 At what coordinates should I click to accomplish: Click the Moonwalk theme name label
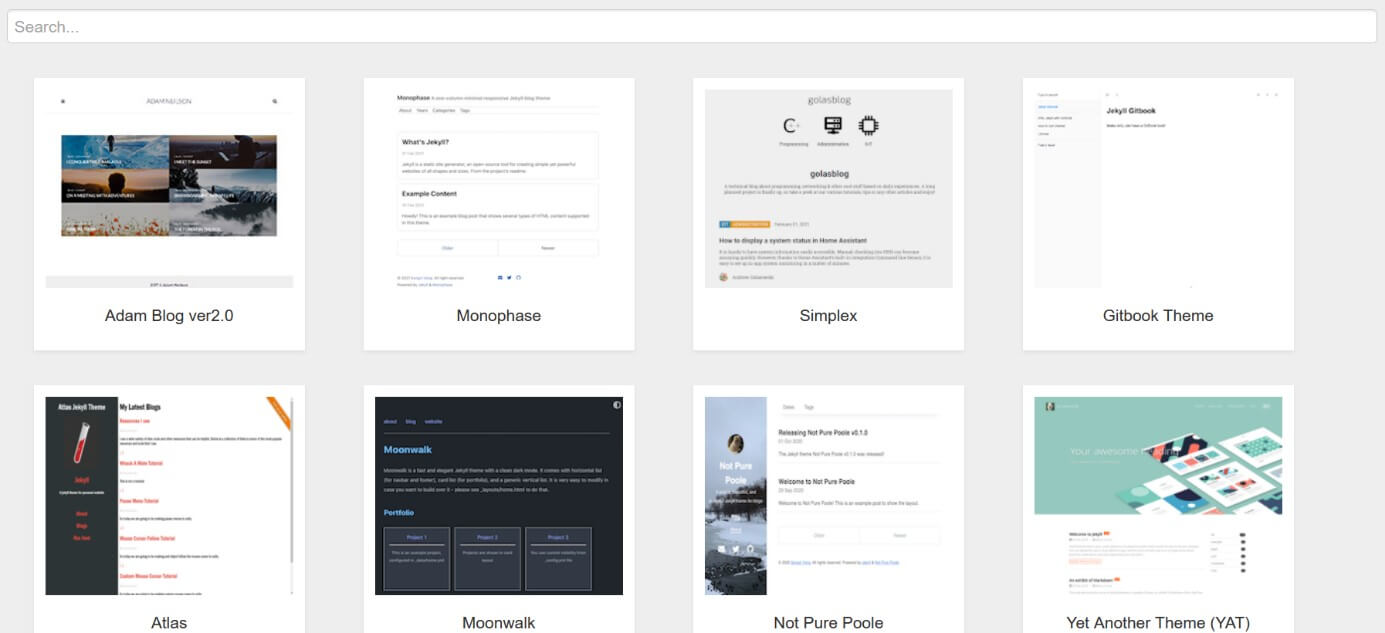pyautogui.click(x=498, y=623)
